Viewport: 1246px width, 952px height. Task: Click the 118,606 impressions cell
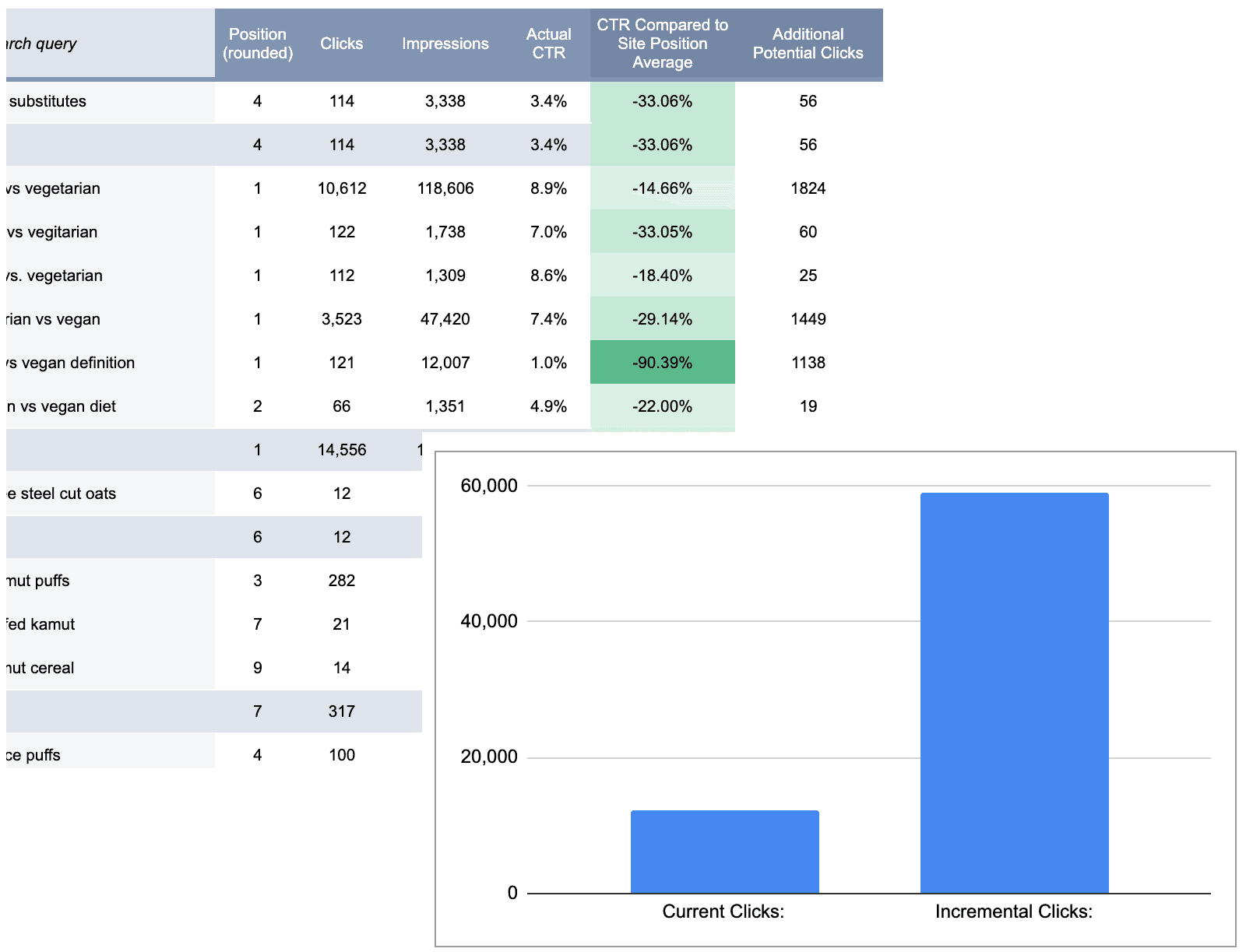pyautogui.click(x=445, y=188)
